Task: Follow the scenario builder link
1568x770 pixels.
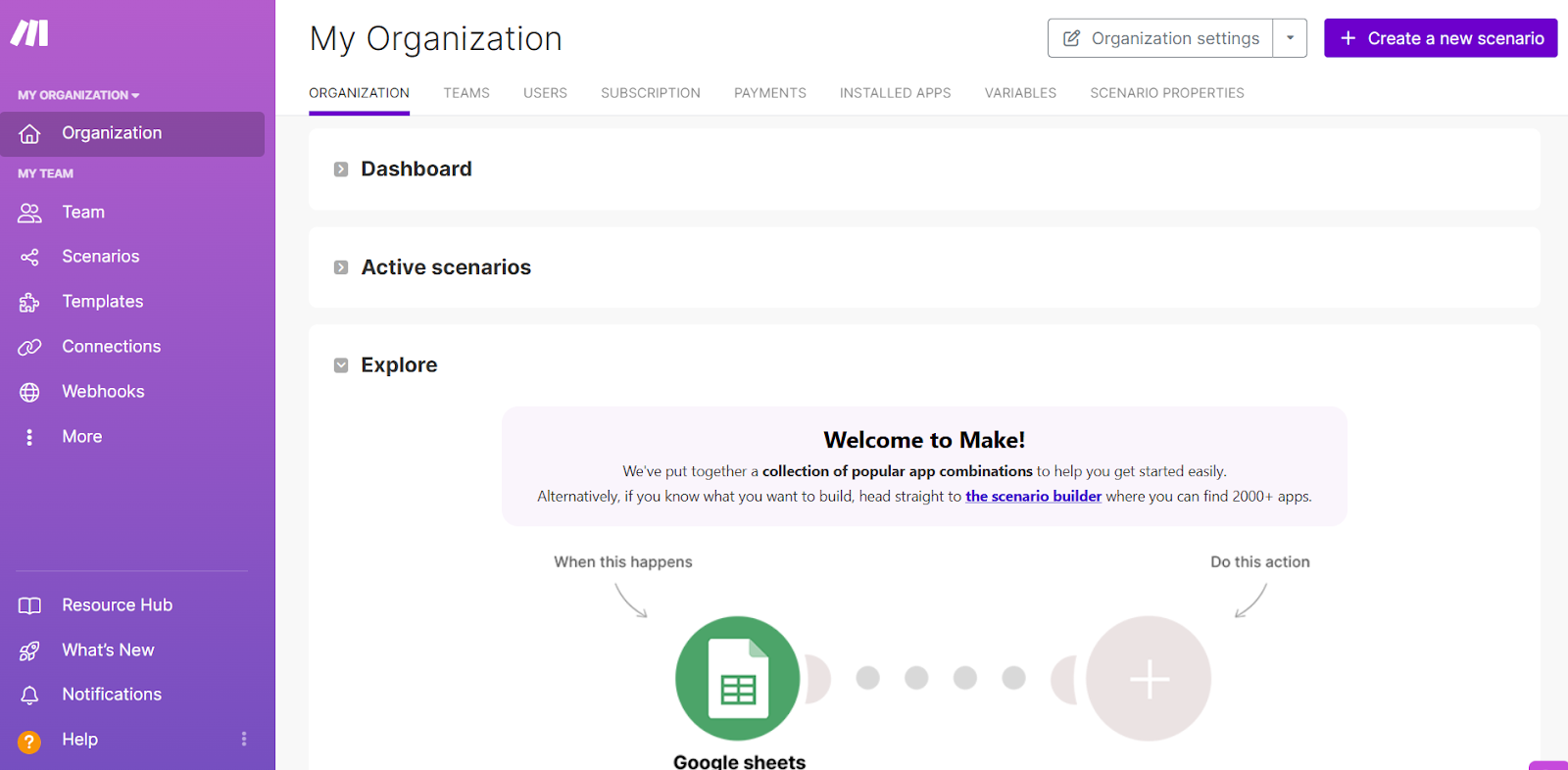Action: tap(1033, 497)
